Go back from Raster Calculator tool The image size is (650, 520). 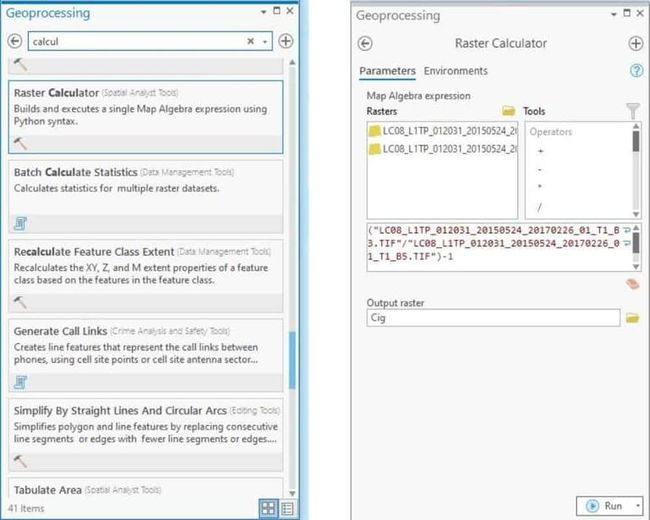coord(365,44)
